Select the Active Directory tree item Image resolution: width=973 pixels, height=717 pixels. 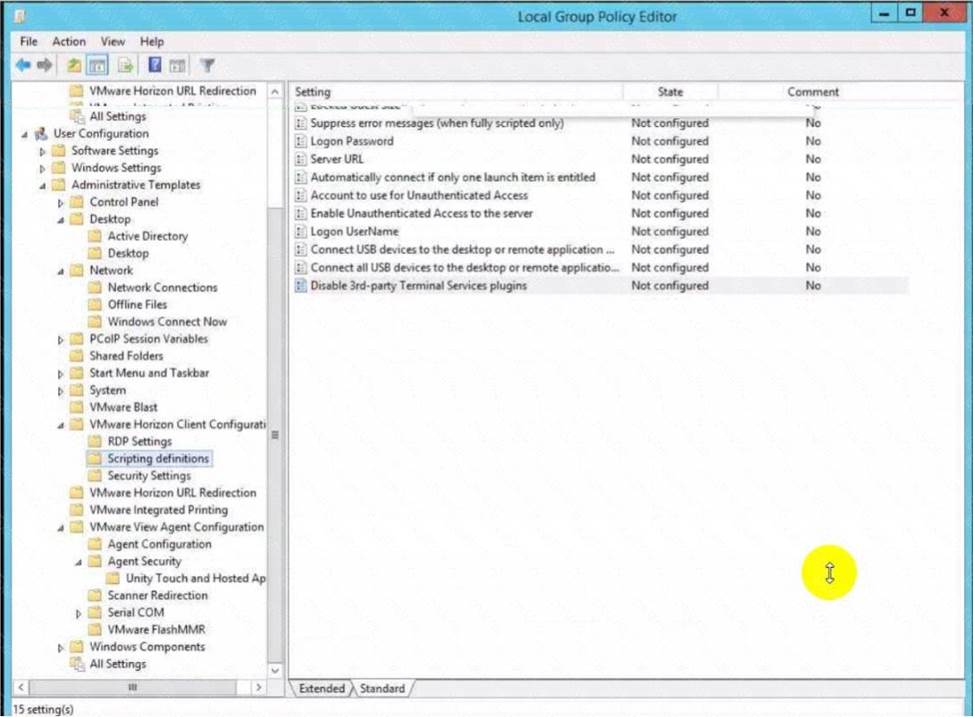tap(148, 236)
